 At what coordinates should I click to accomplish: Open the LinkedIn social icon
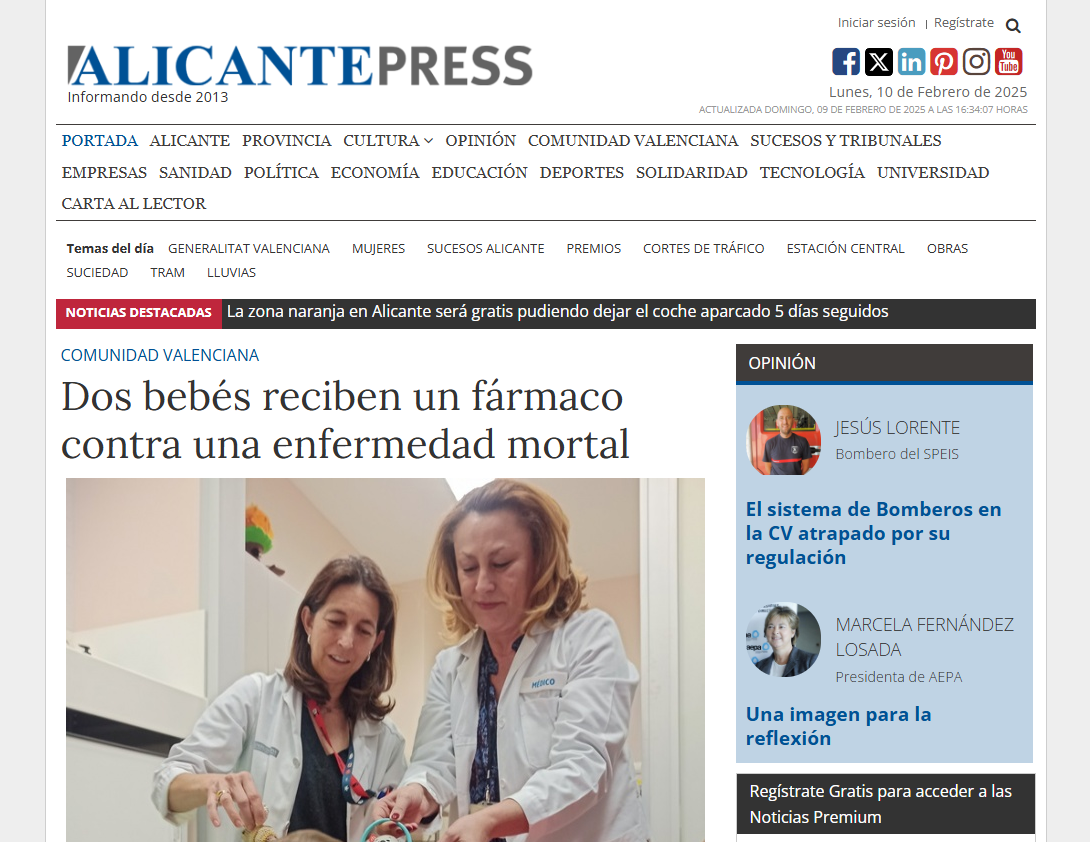(x=911, y=62)
